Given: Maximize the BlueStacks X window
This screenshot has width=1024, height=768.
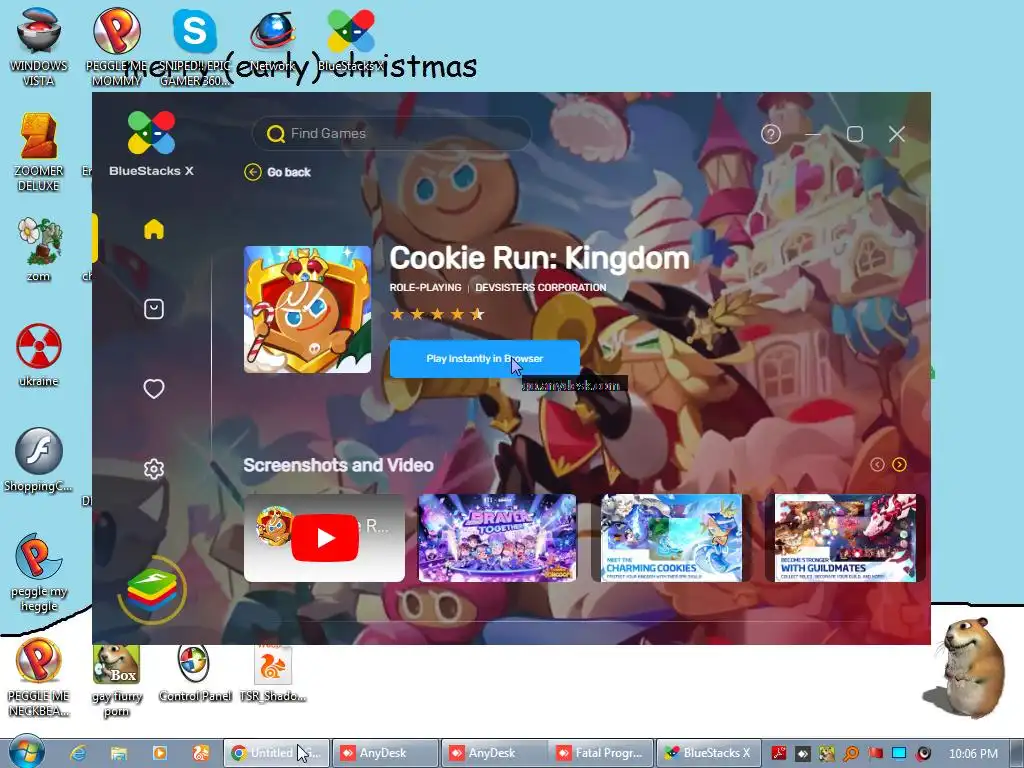Looking at the screenshot, I should [855, 134].
